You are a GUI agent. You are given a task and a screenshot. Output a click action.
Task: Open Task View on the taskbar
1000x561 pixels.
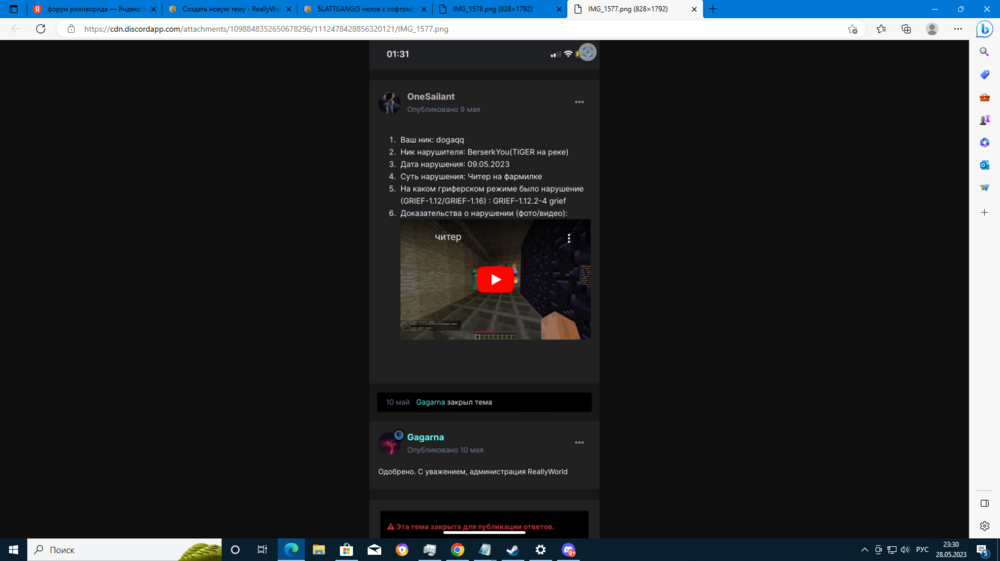pyautogui.click(x=262, y=550)
